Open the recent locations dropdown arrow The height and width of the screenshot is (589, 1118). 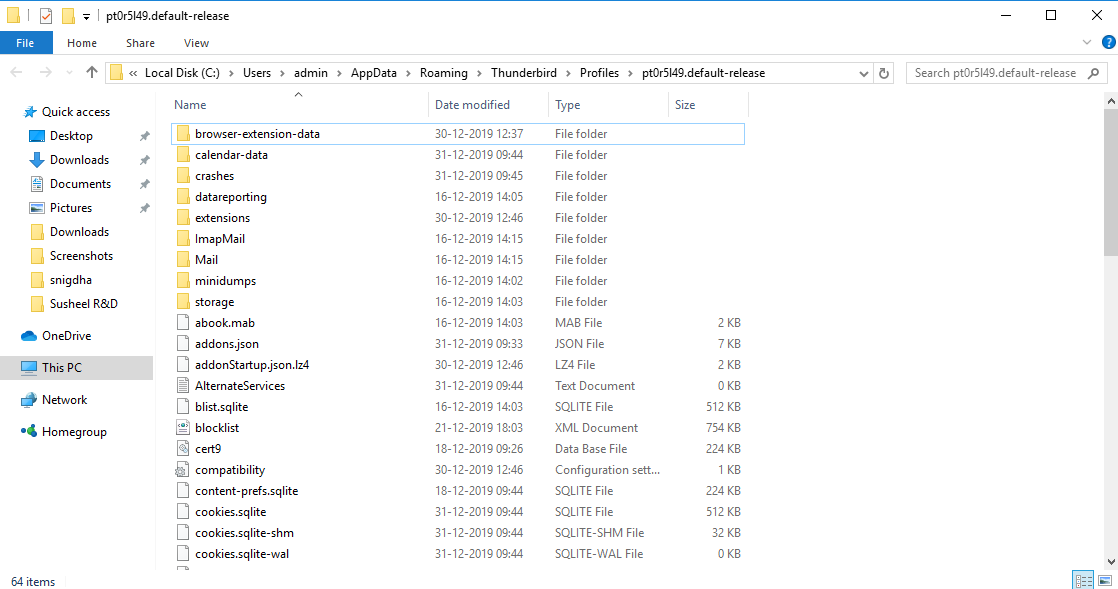coord(69,73)
